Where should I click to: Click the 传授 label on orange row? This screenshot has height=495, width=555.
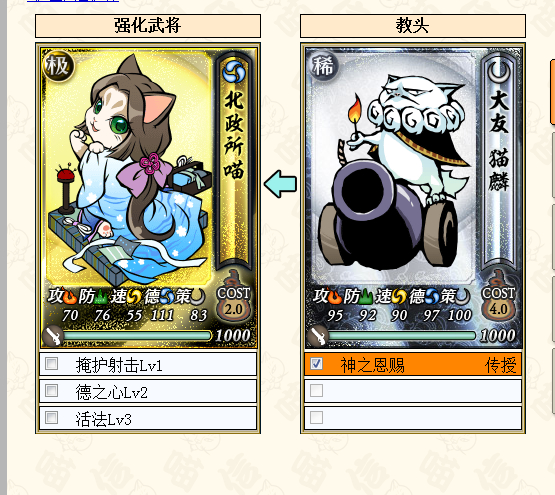(x=501, y=365)
